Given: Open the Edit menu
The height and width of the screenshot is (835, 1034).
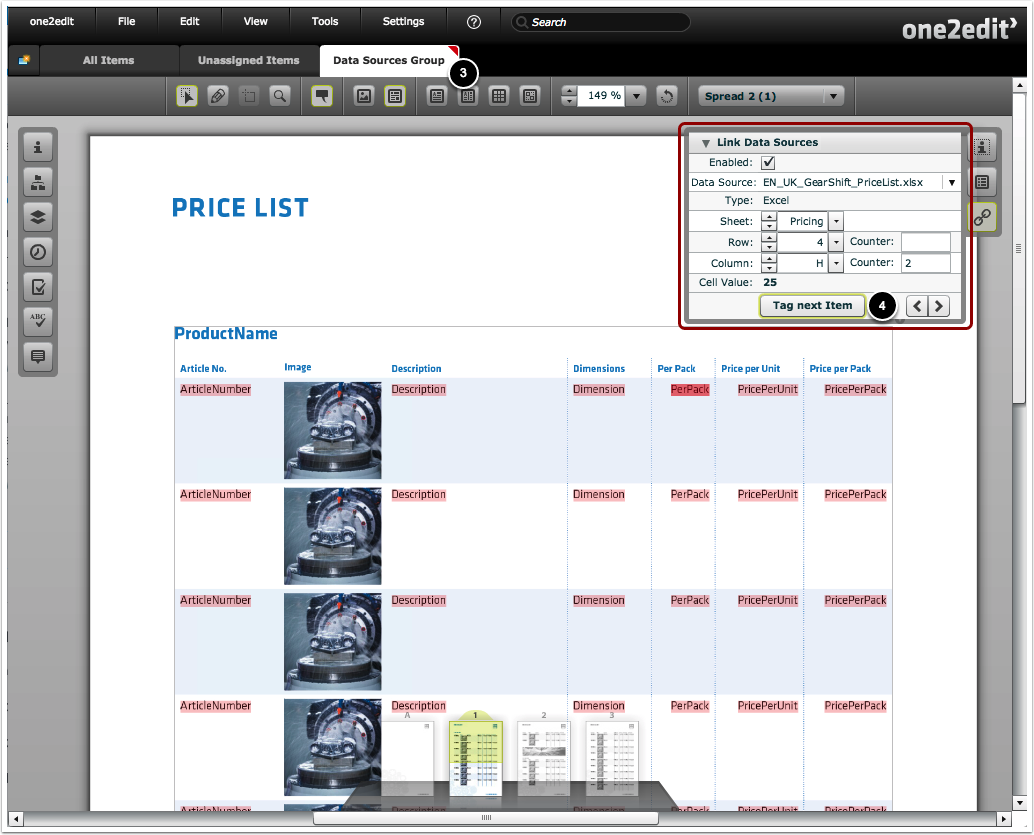Looking at the screenshot, I should point(189,22).
